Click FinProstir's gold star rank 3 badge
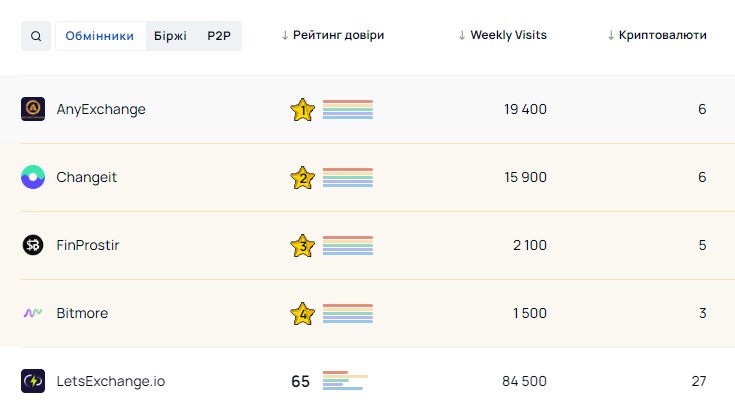735x413 pixels. click(302, 246)
